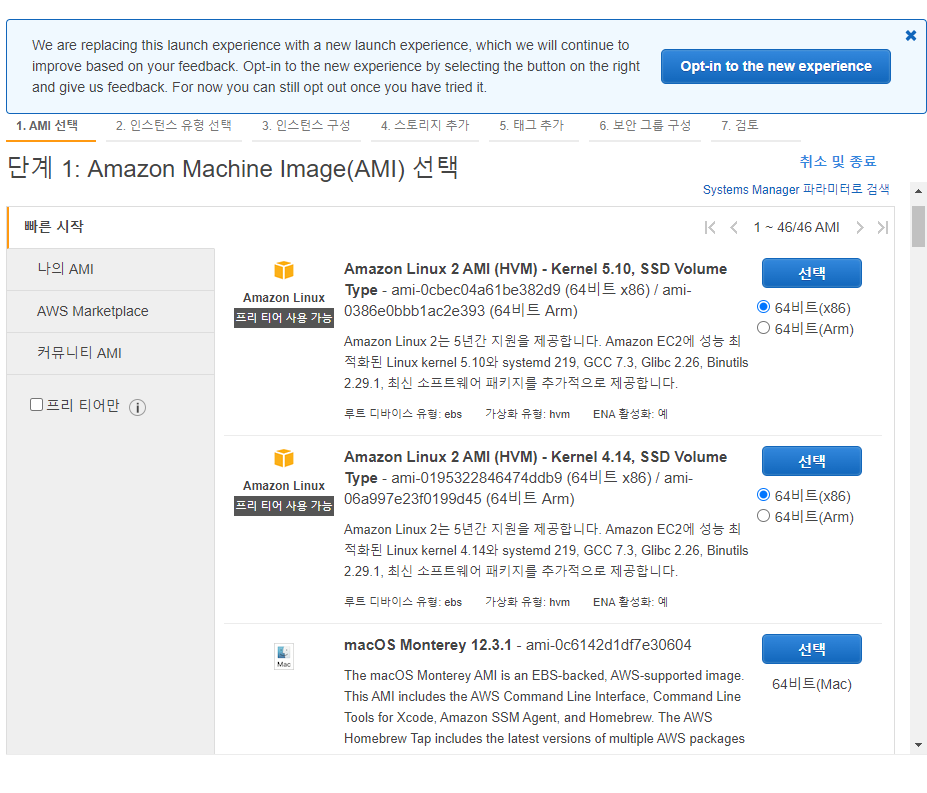Click the Kernel 5.10 AMI title text
This screenshot has width=927, height=793.
click(x=536, y=279)
